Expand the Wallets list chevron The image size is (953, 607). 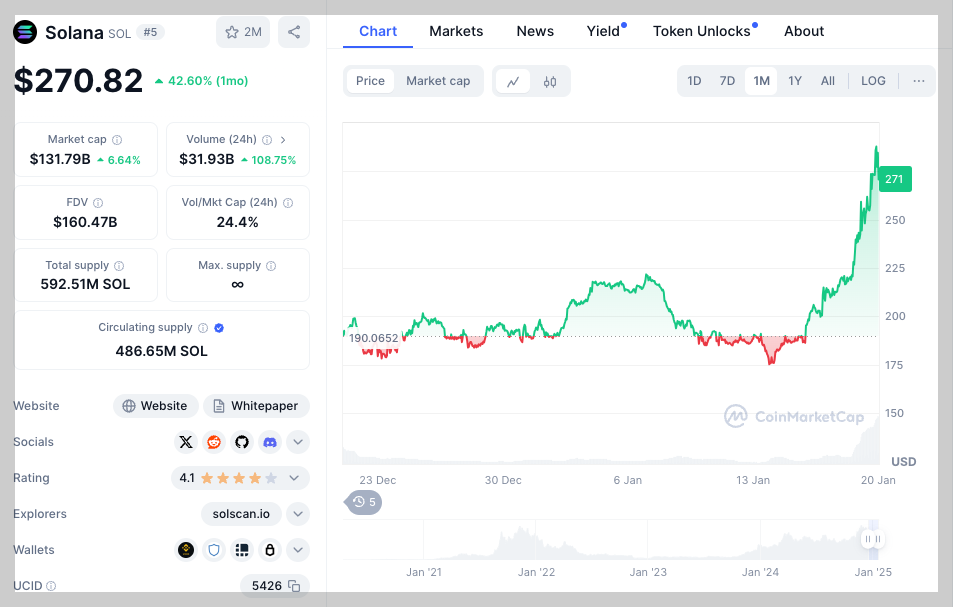click(x=298, y=550)
